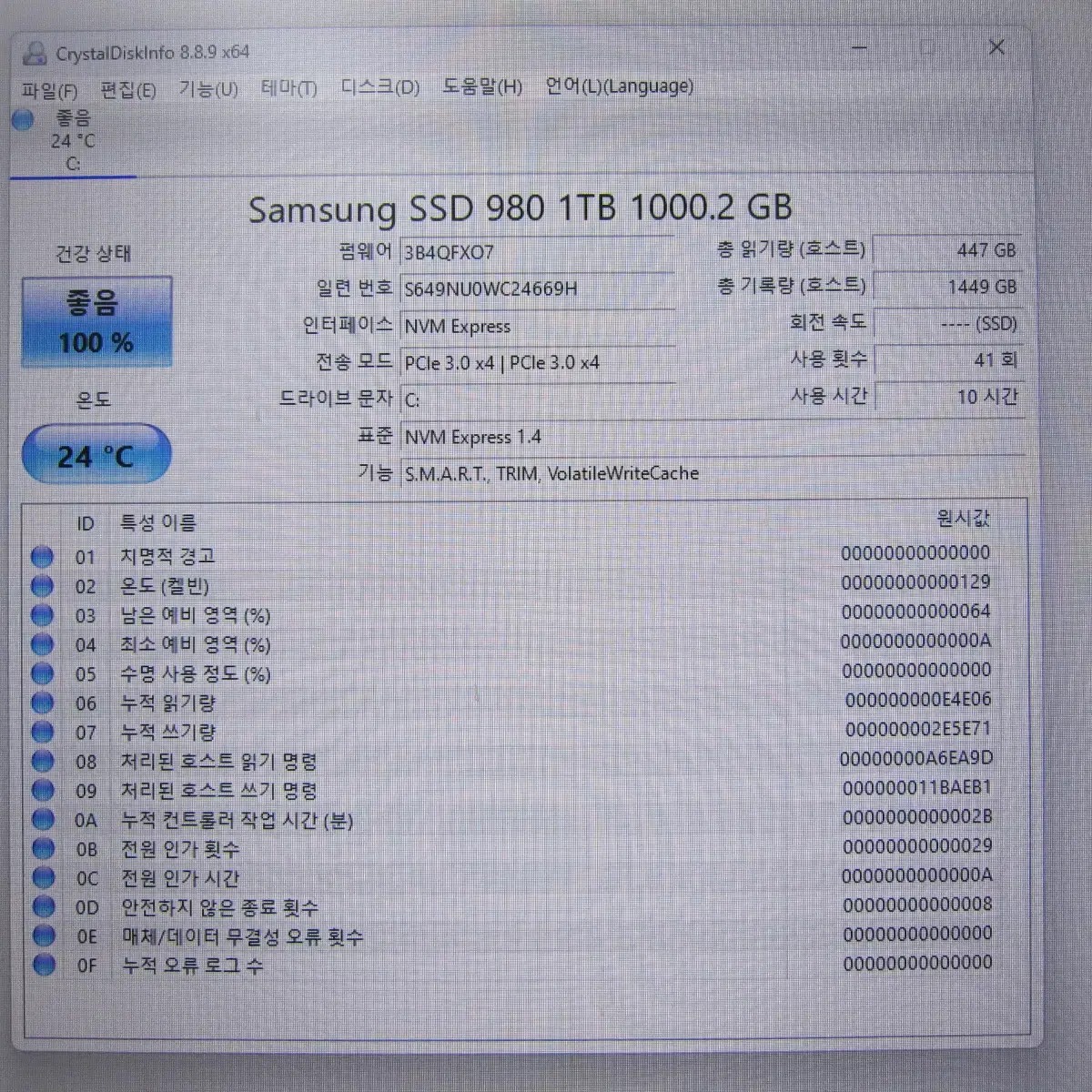
Task: Click the raw value 00000000000129
Action: (915, 582)
